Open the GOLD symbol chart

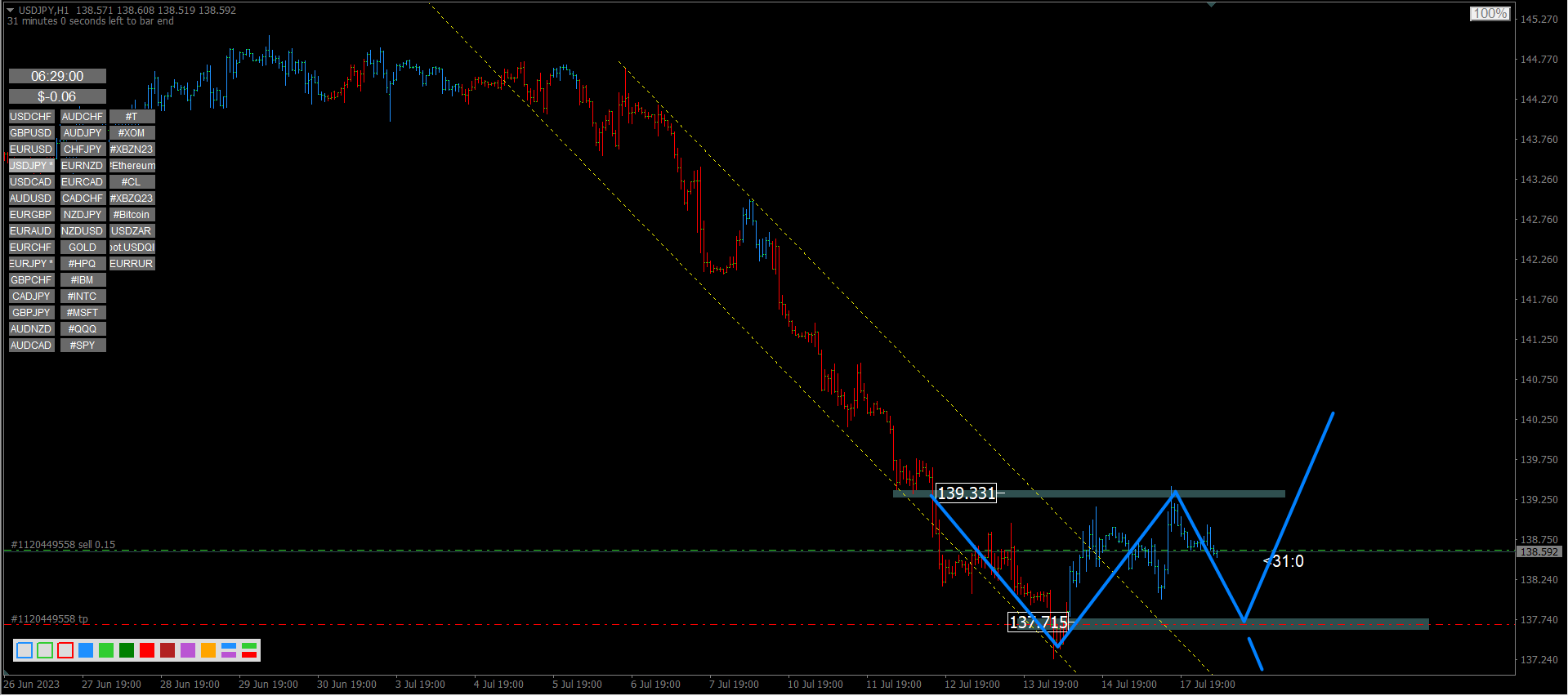pos(83,248)
